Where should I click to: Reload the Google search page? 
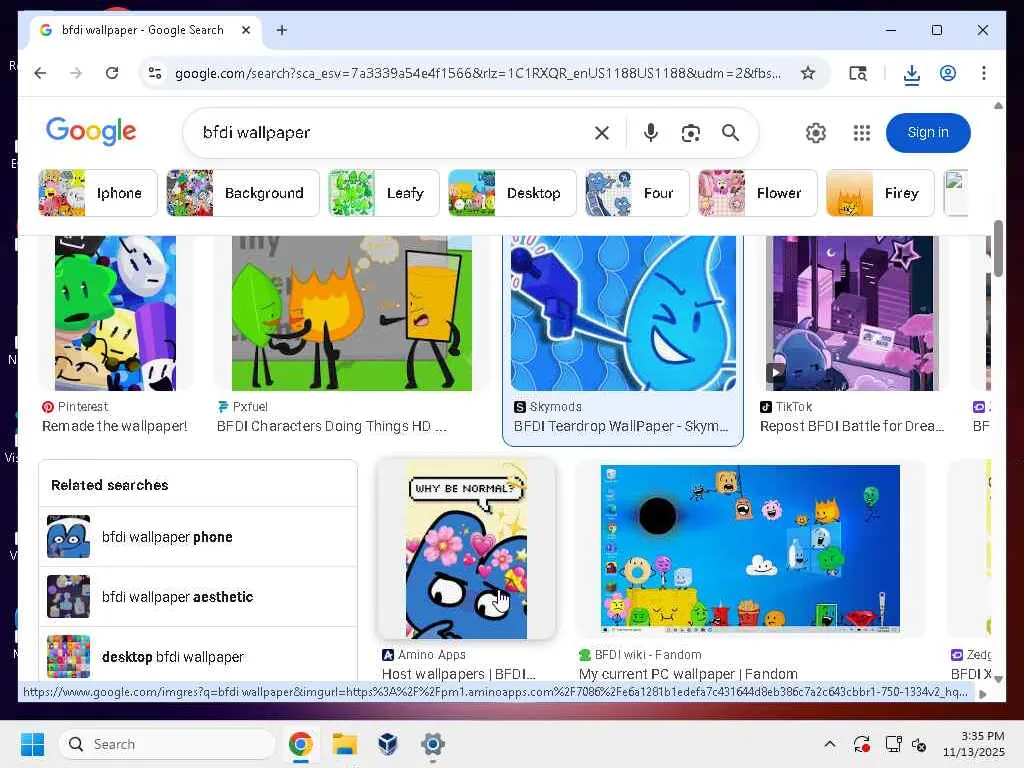112,73
